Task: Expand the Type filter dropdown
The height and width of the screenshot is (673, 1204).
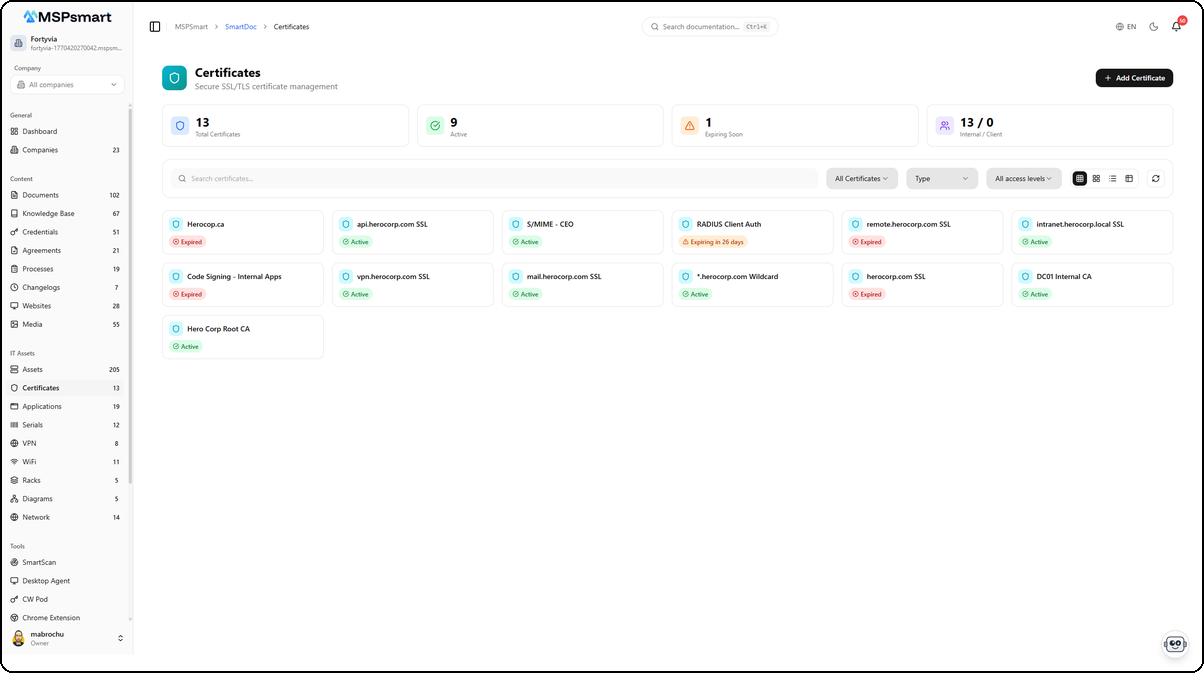Action: [x=941, y=178]
